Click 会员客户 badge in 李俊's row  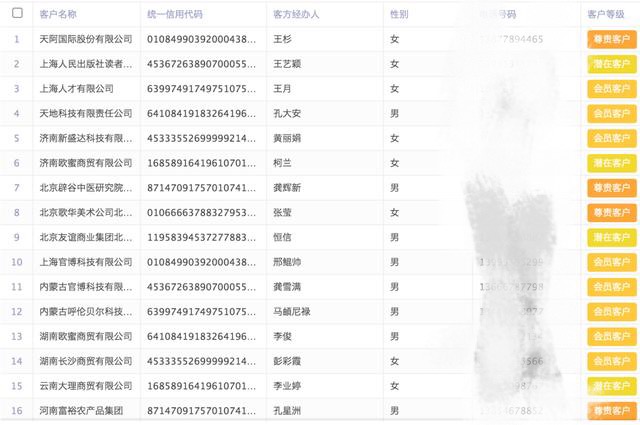[611, 336]
